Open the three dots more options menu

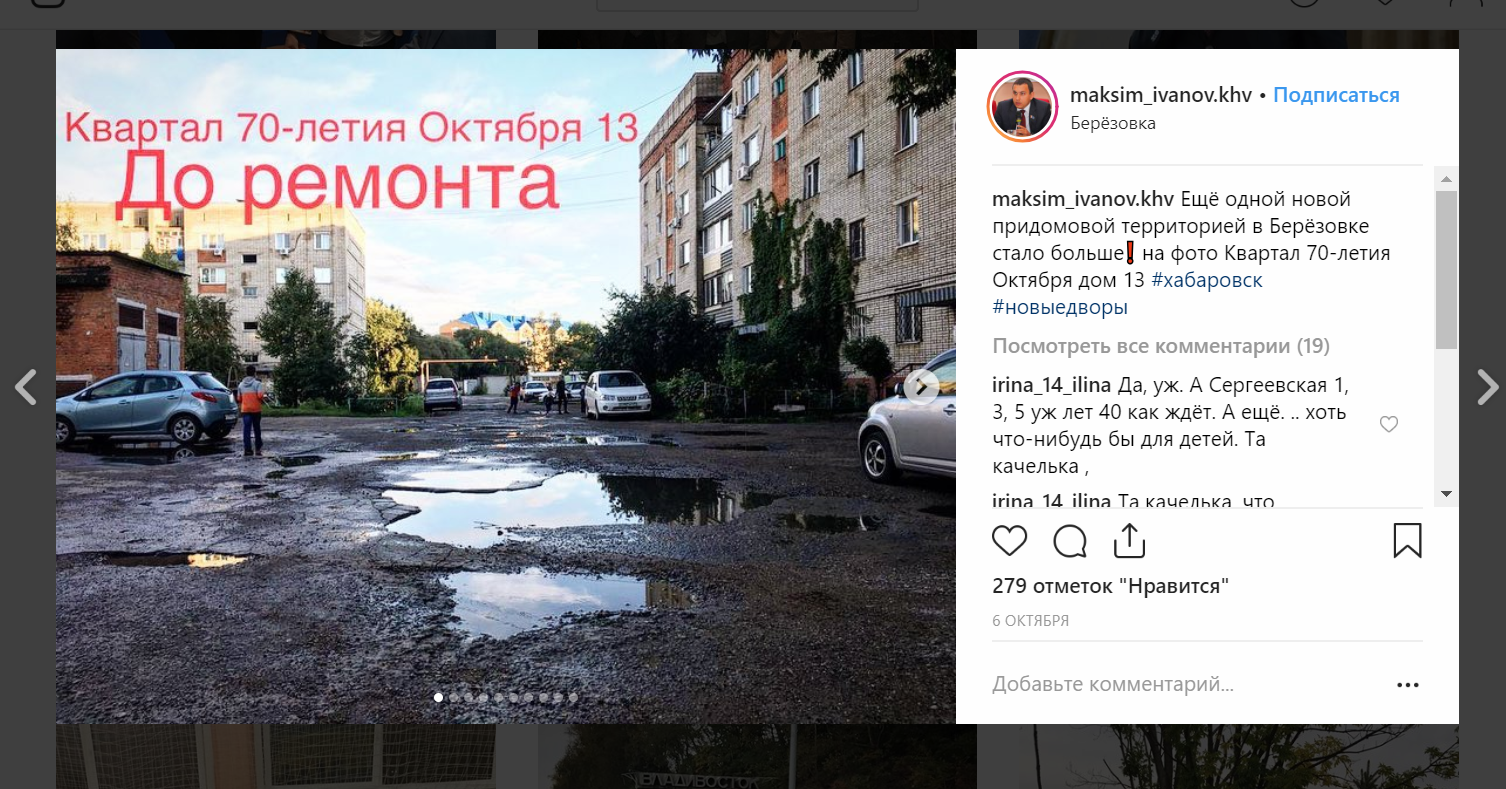(x=1407, y=685)
